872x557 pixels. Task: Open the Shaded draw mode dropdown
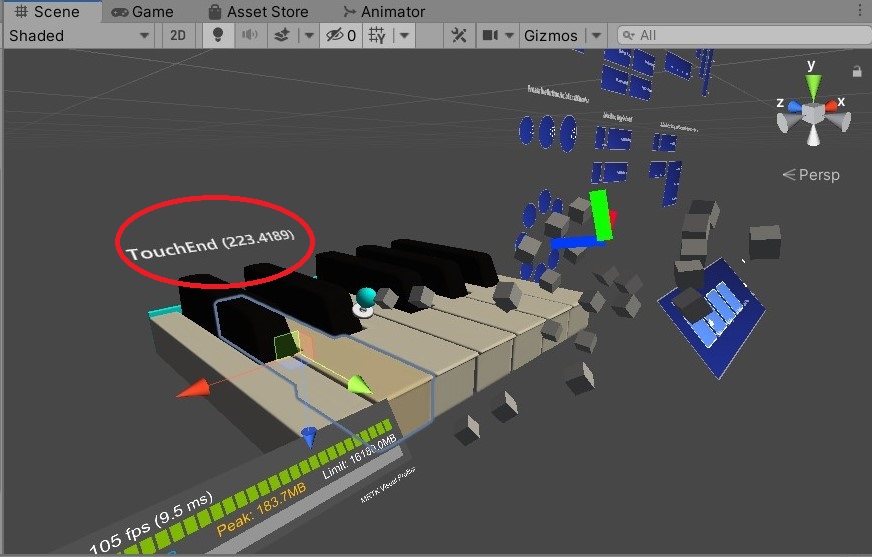tap(79, 36)
